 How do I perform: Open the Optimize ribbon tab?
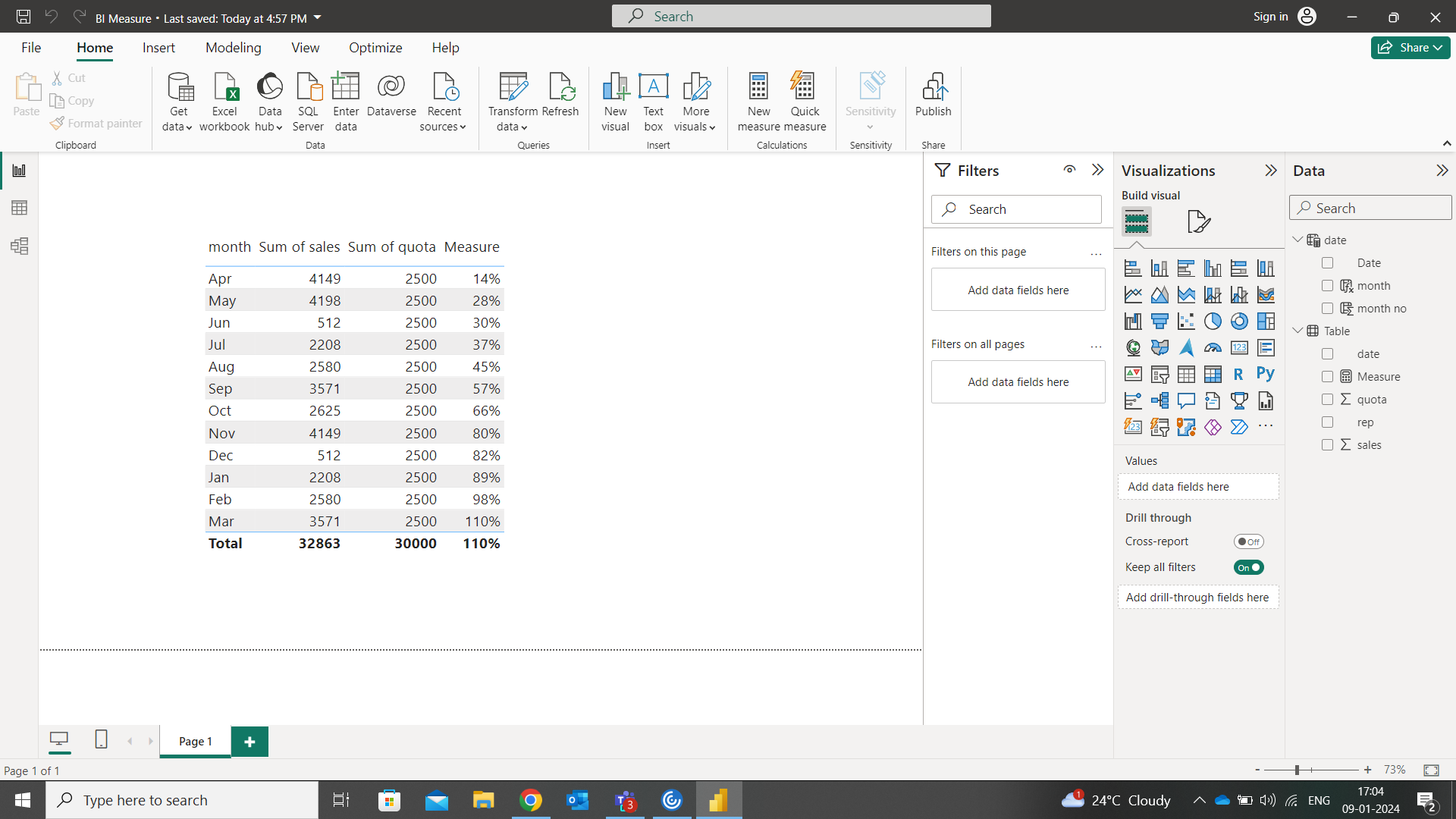[x=375, y=48]
